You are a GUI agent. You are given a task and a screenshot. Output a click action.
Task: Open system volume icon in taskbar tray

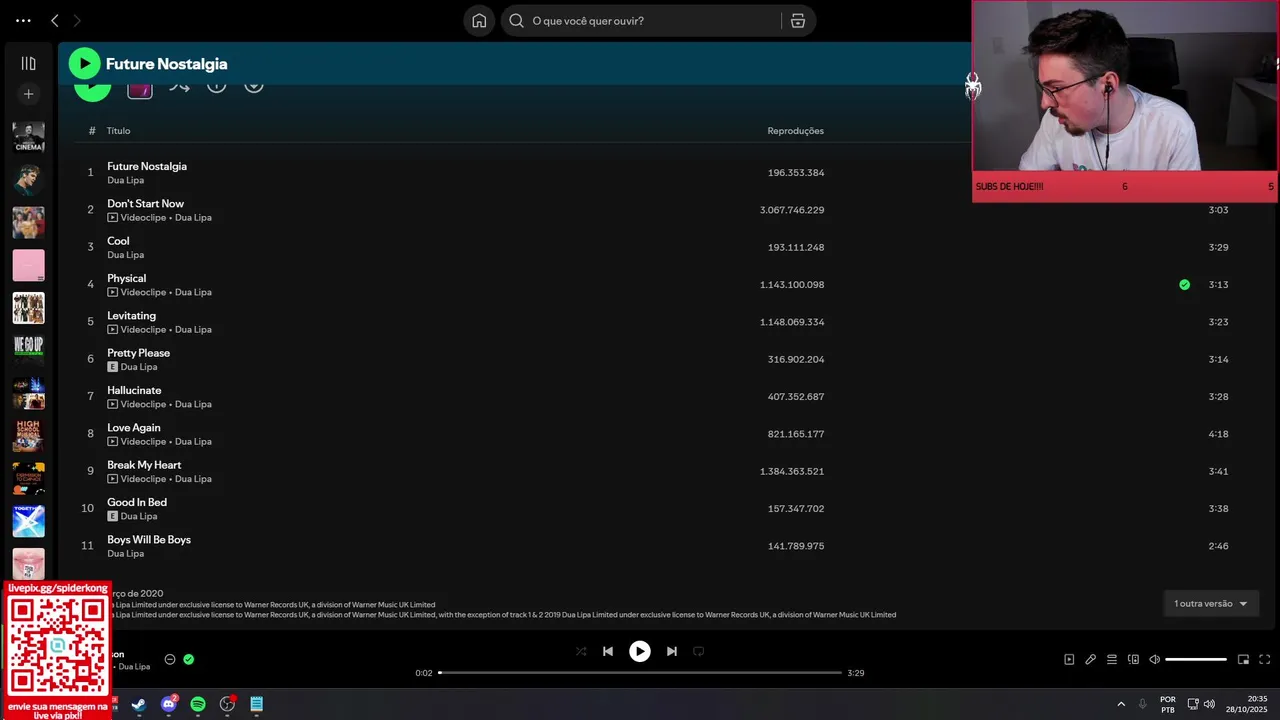point(1209,704)
